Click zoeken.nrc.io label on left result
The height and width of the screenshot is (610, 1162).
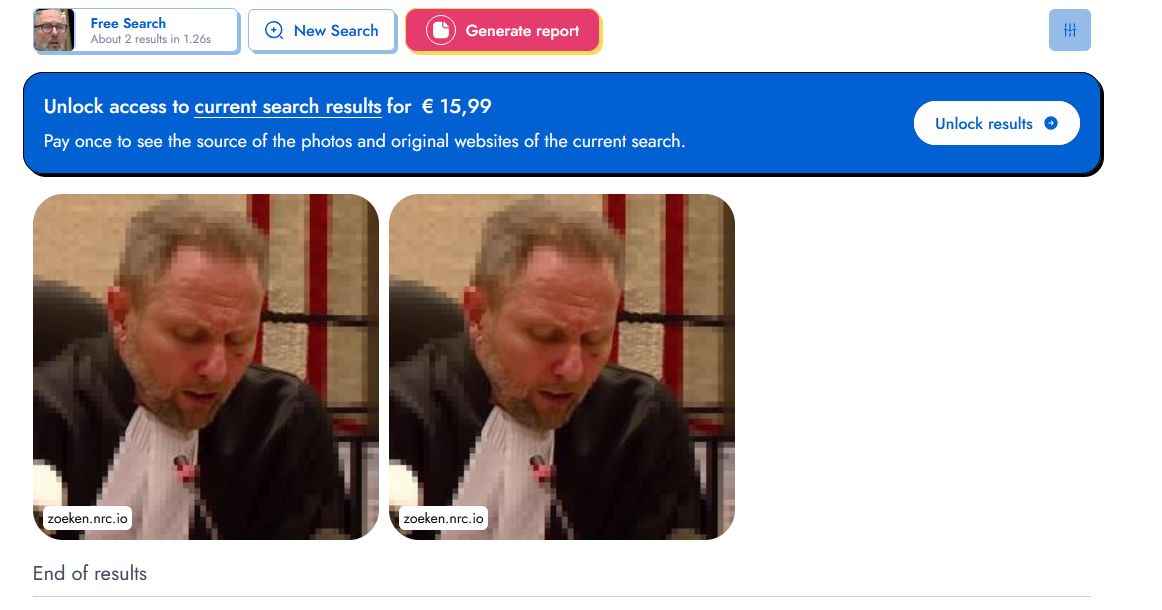coord(87,518)
